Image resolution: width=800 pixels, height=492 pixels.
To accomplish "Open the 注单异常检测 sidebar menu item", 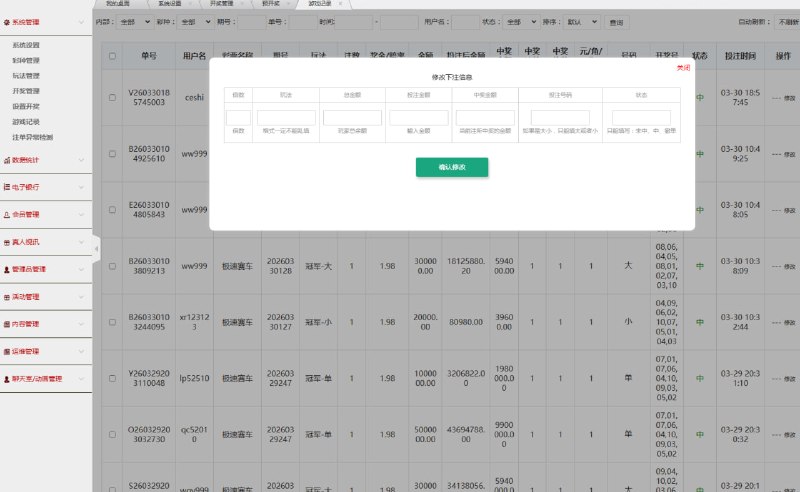I will pos(33,137).
